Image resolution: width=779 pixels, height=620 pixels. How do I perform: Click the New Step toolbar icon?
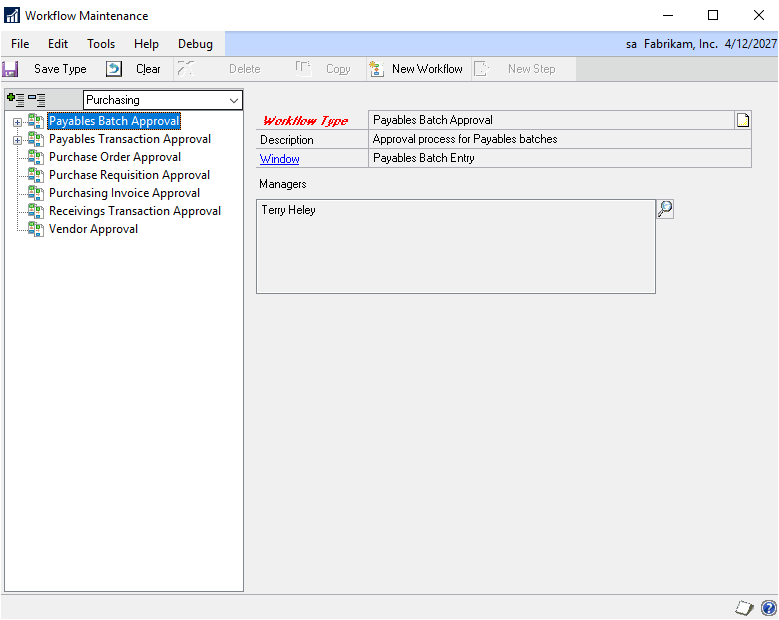(481, 69)
